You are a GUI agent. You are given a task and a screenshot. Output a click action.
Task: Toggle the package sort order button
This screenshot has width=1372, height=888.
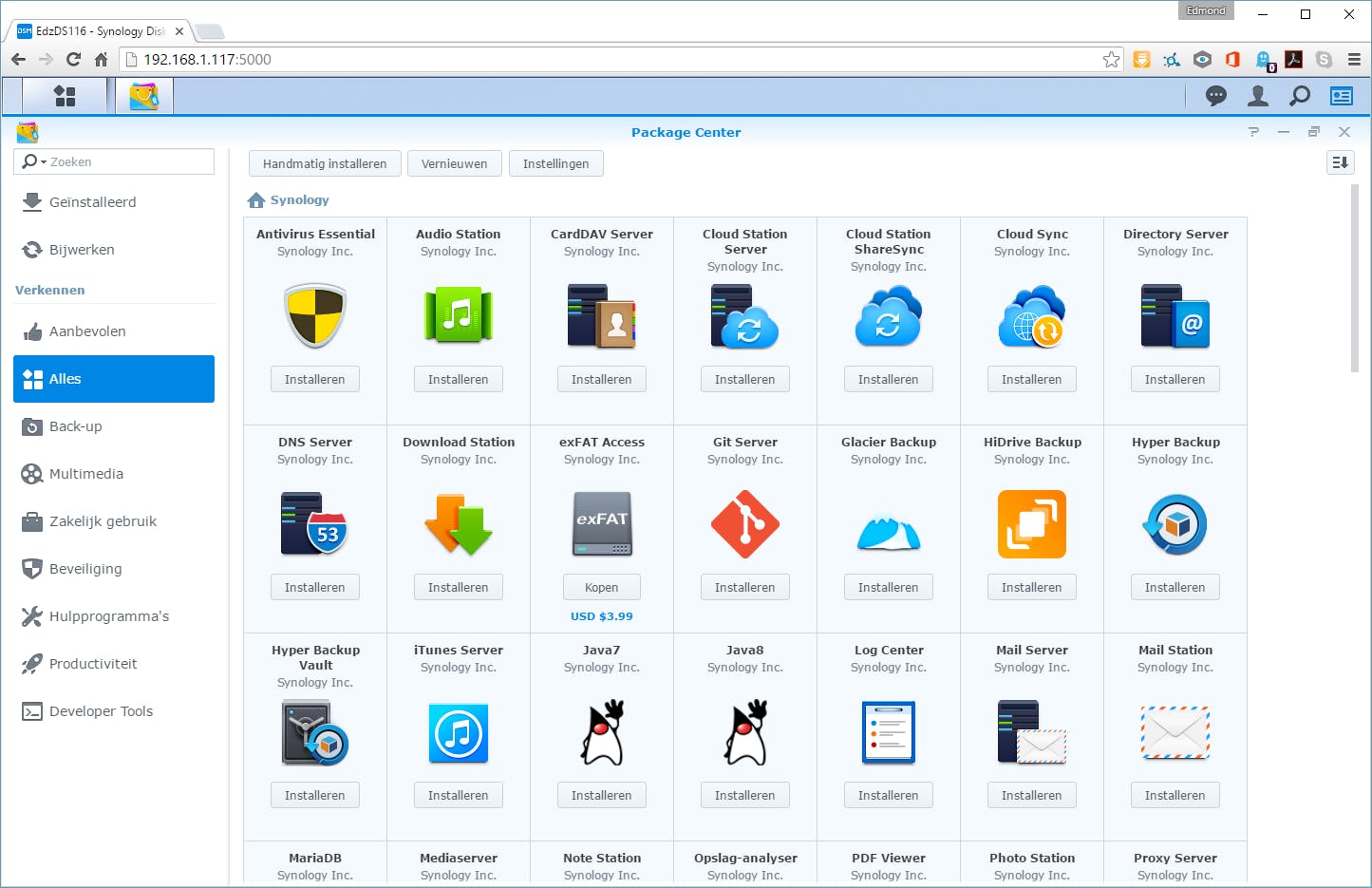(x=1340, y=162)
